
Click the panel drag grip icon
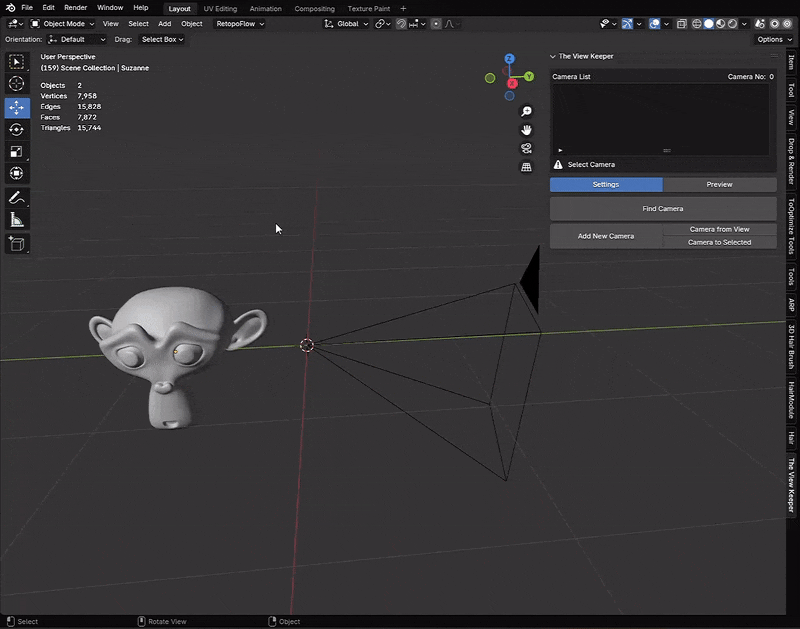774,56
